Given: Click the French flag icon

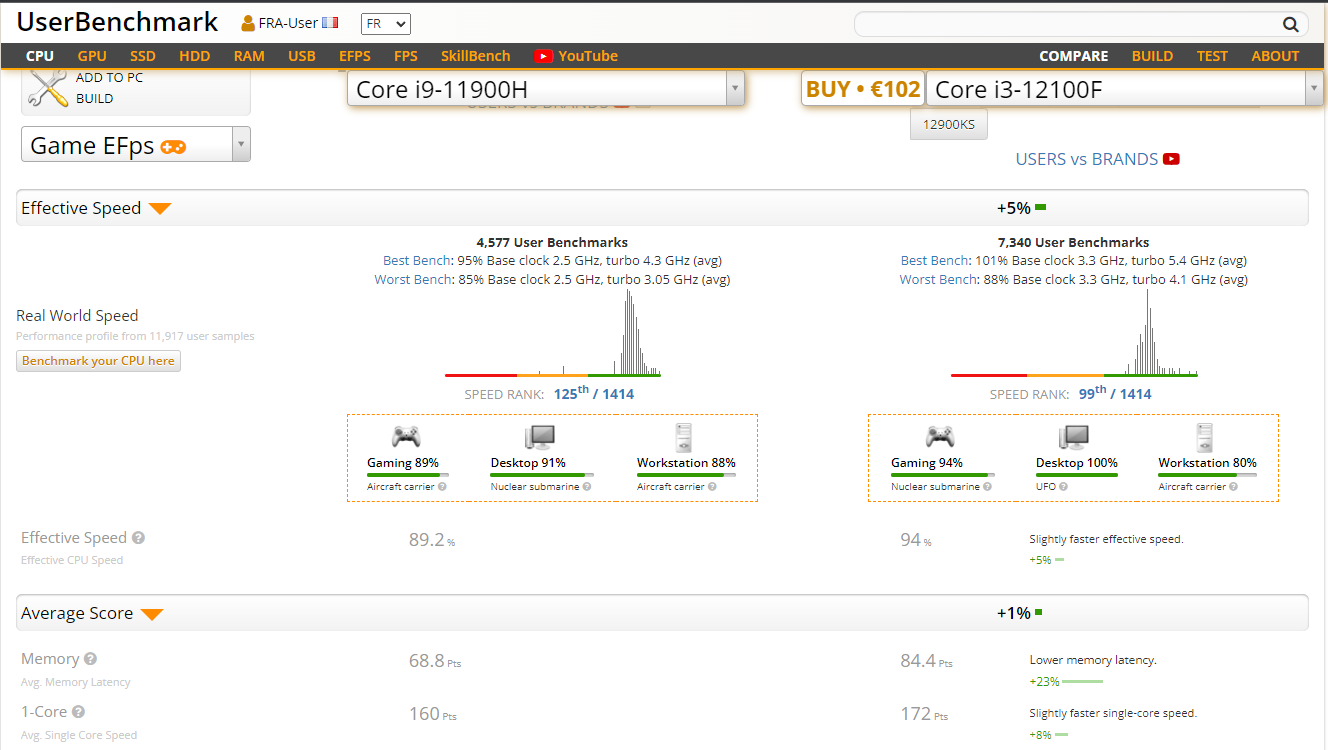Looking at the screenshot, I should (330, 23).
